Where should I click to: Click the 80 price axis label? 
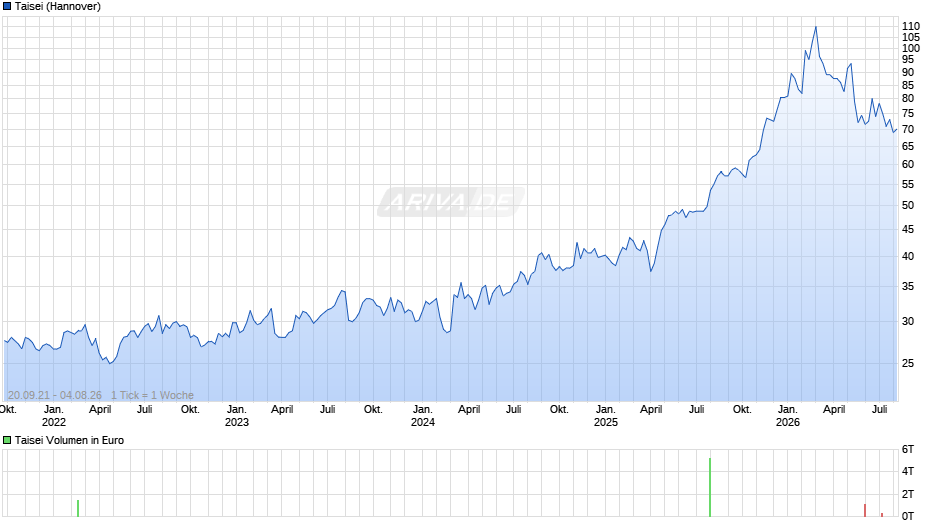(908, 99)
